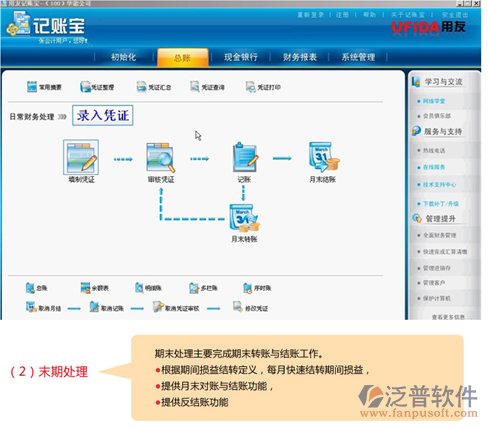Switch to the 现金银行 tab
The width and height of the screenshot is (488, 429).
(241, 57)
